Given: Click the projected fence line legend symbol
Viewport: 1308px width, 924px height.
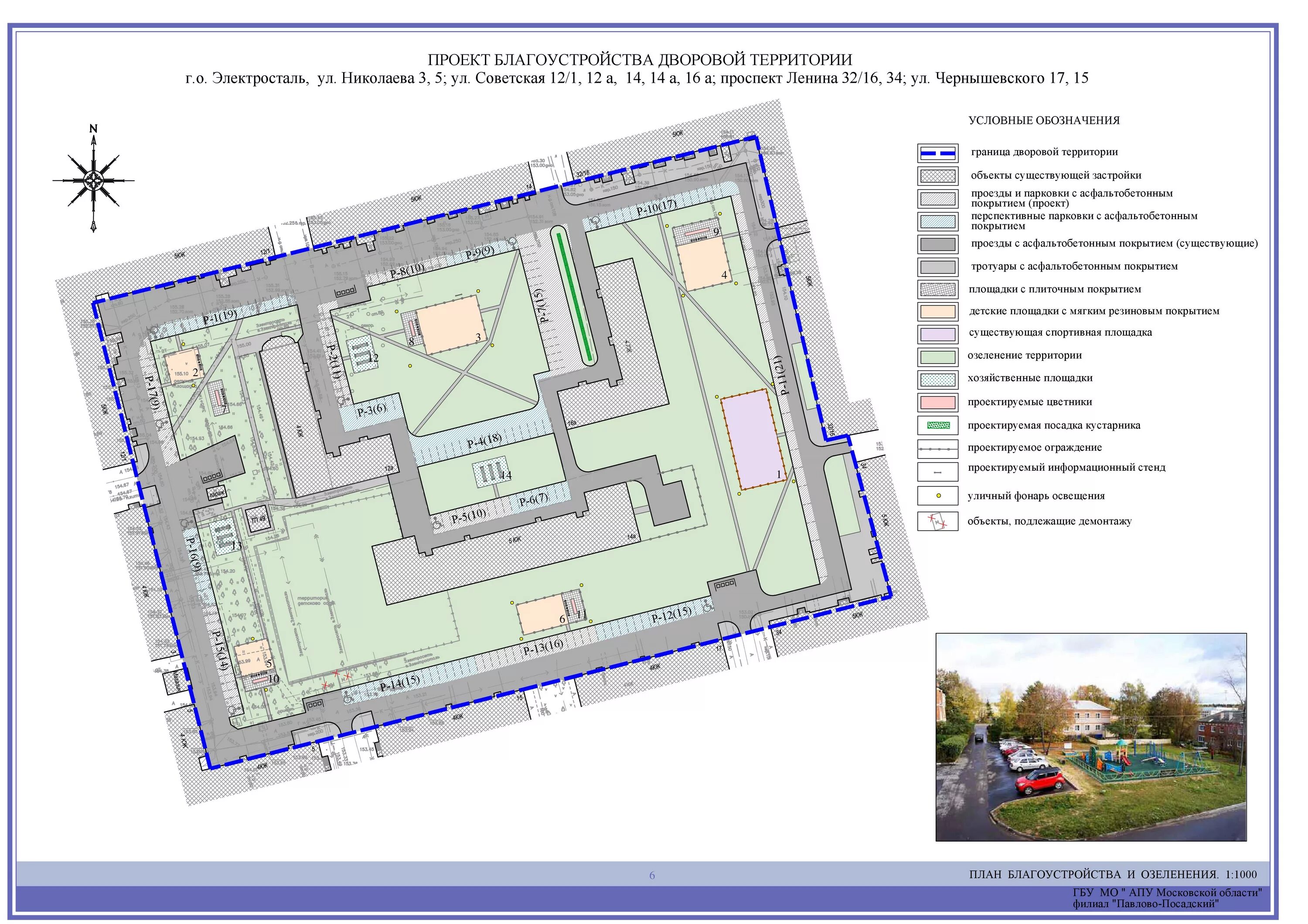Looking at the screenshot, I should coord(938,448).
